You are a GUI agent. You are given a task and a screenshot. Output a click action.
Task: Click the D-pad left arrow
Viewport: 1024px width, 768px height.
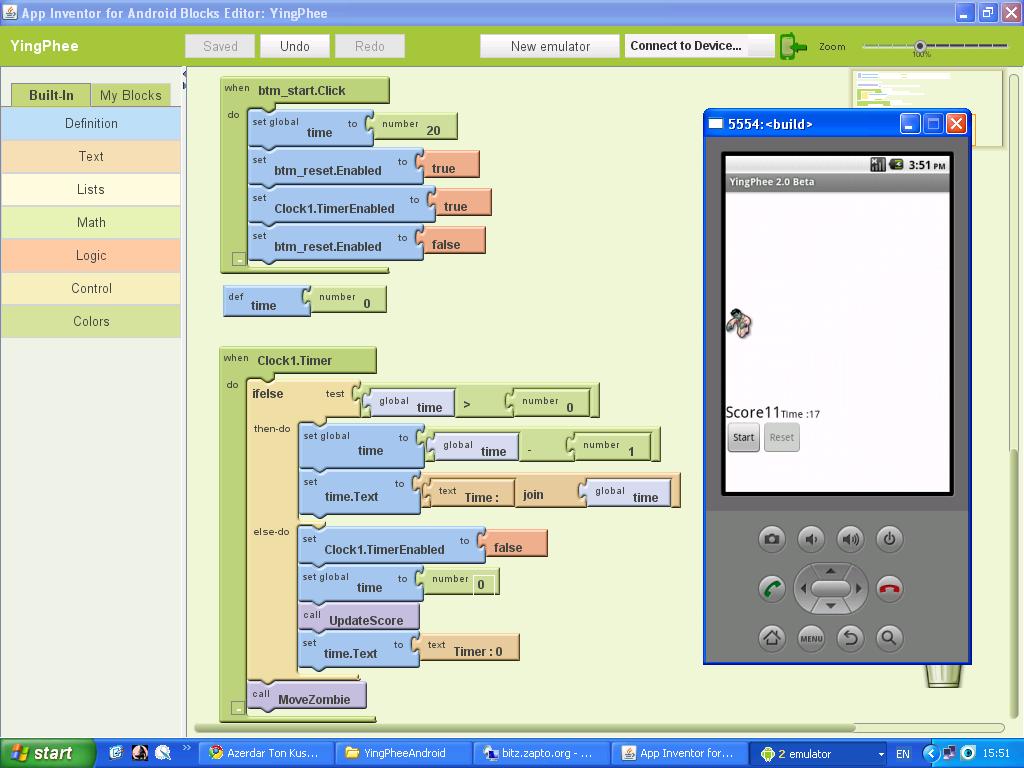coord(803,588)
